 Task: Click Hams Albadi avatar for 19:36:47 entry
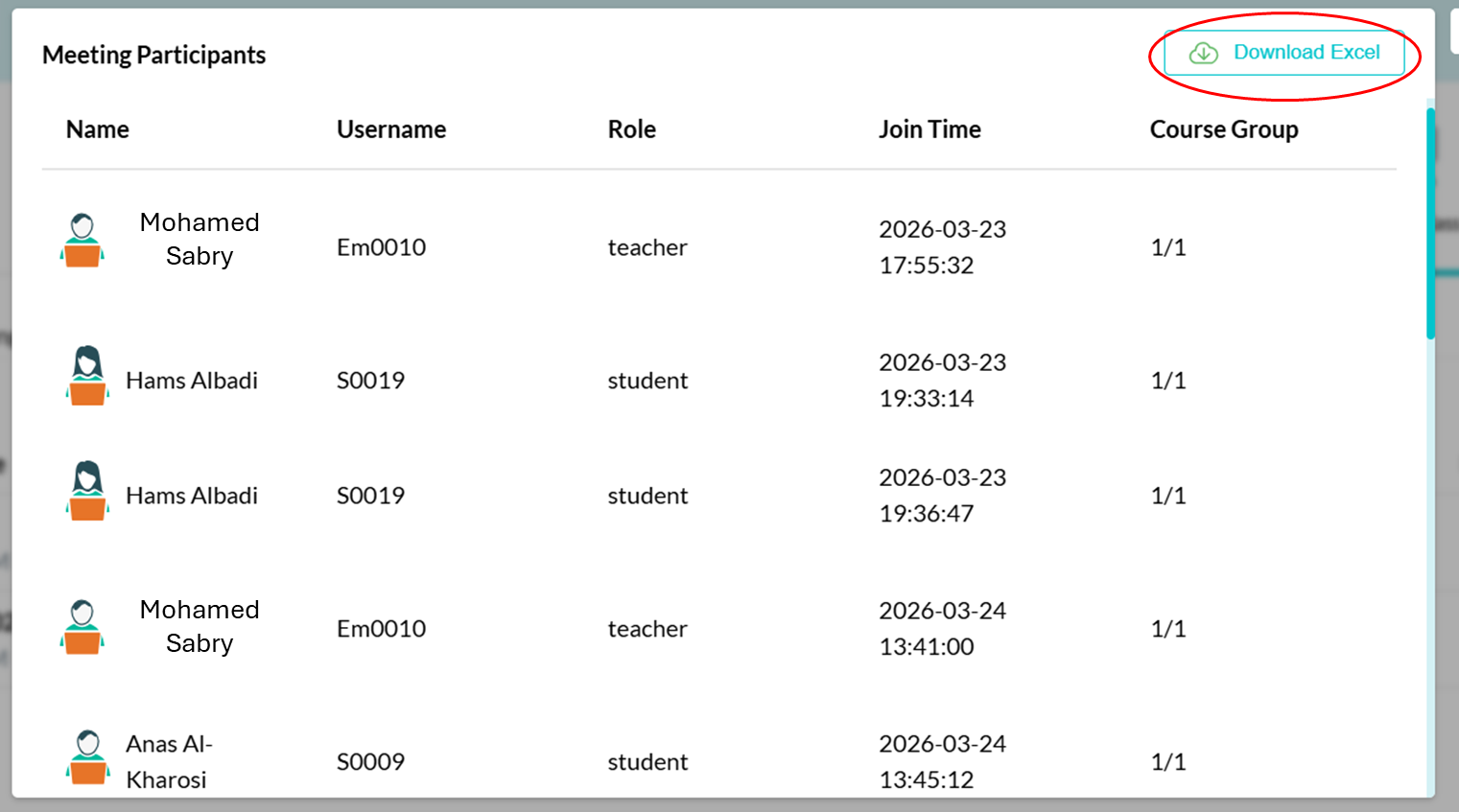87,491
